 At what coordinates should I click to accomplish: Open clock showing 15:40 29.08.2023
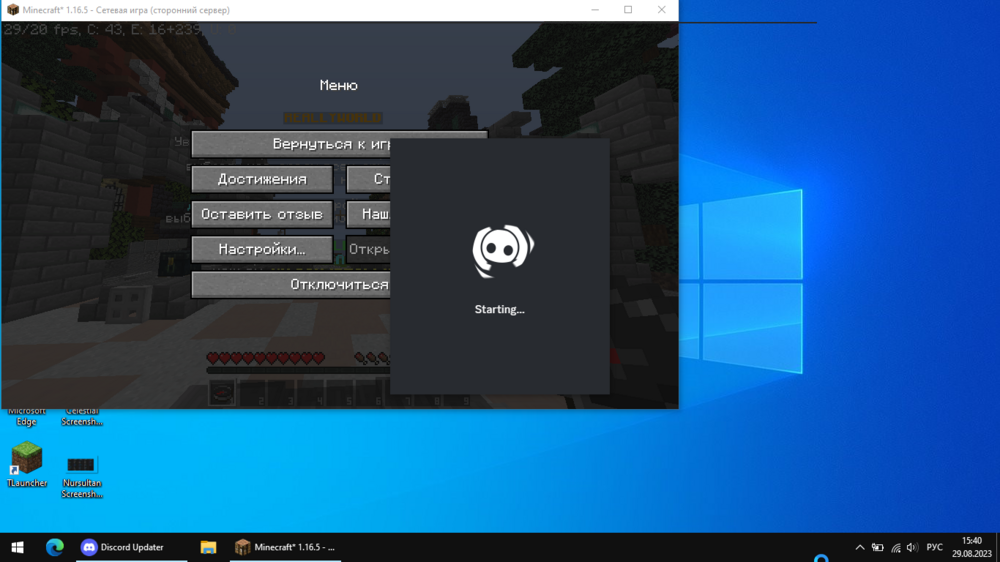(x=971, y=547)
